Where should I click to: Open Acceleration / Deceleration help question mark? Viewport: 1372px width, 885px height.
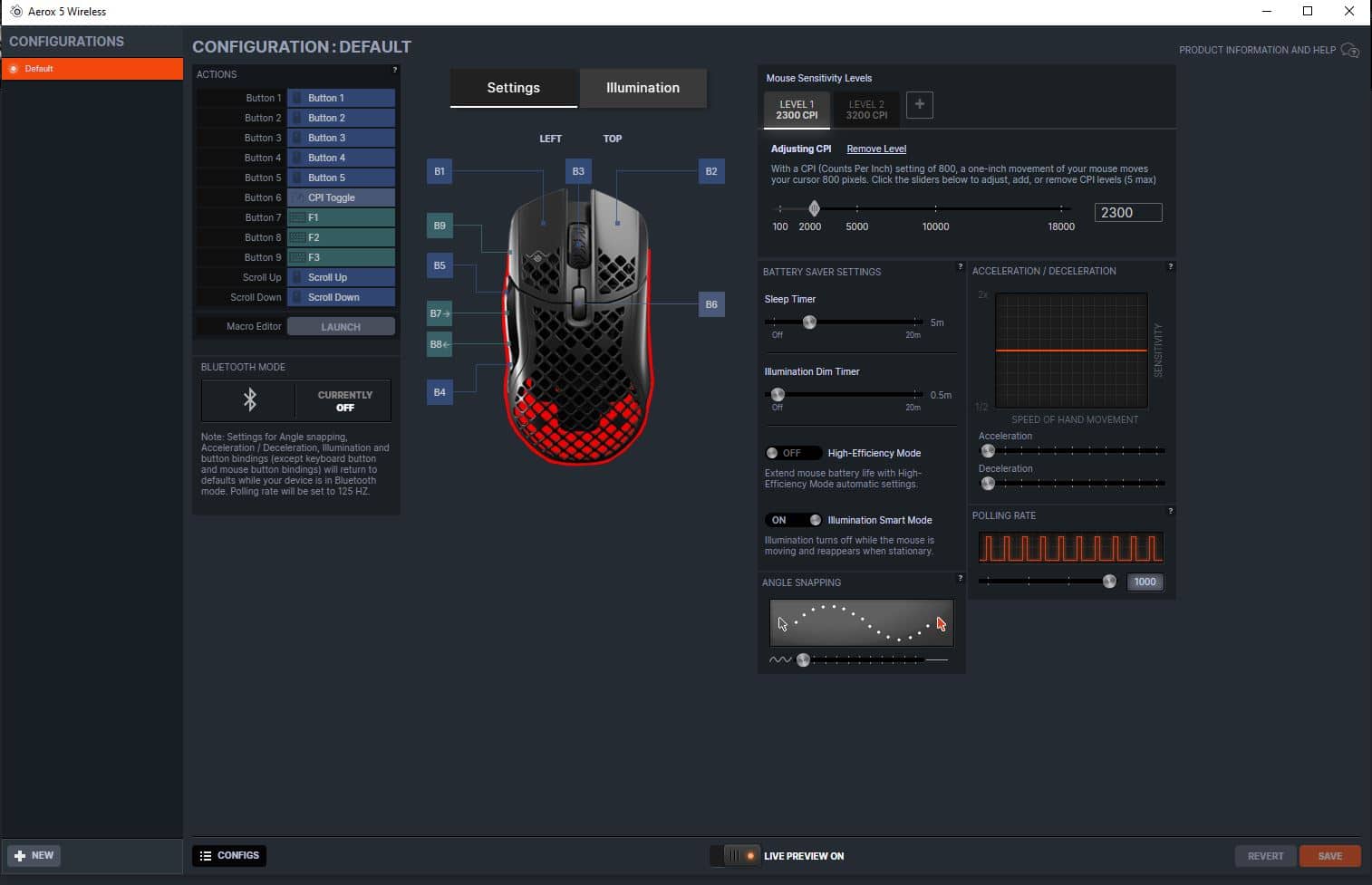coord(1170,266)
